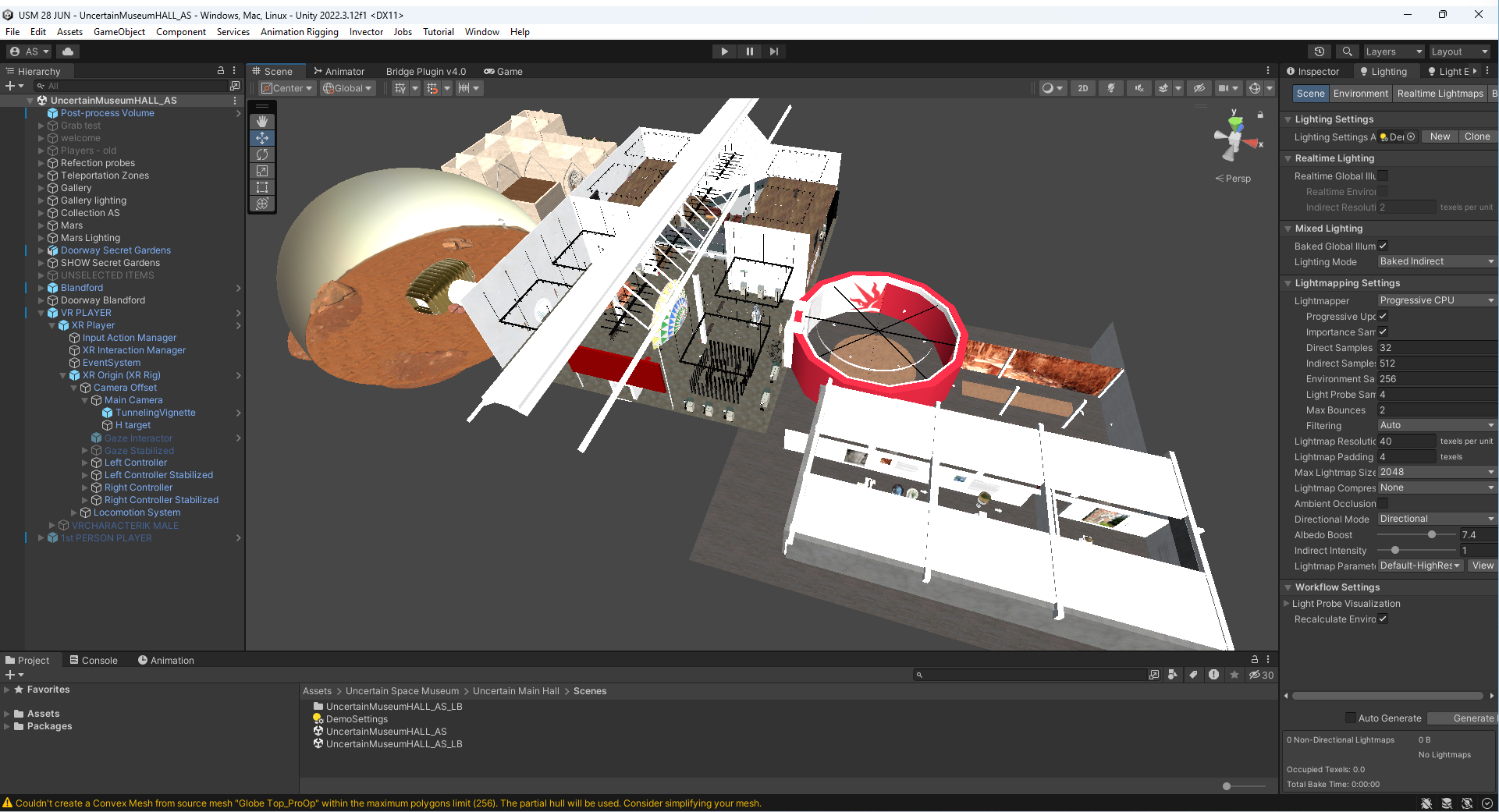Enable the Auto Generate checkbox
This screenshot has width=1499, height=812.
1351,718
